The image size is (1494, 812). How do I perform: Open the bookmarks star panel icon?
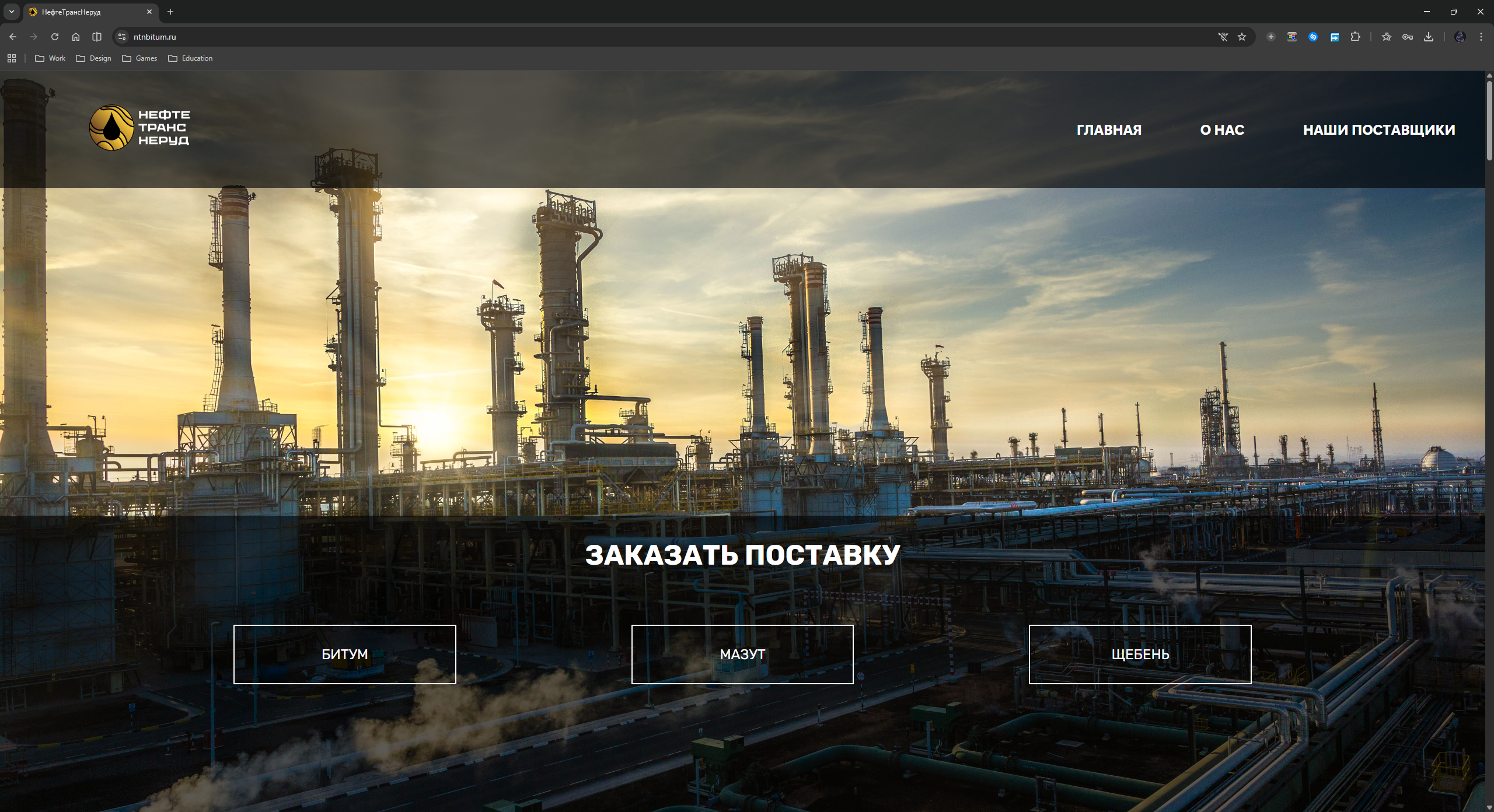(x=1387, y=37)
